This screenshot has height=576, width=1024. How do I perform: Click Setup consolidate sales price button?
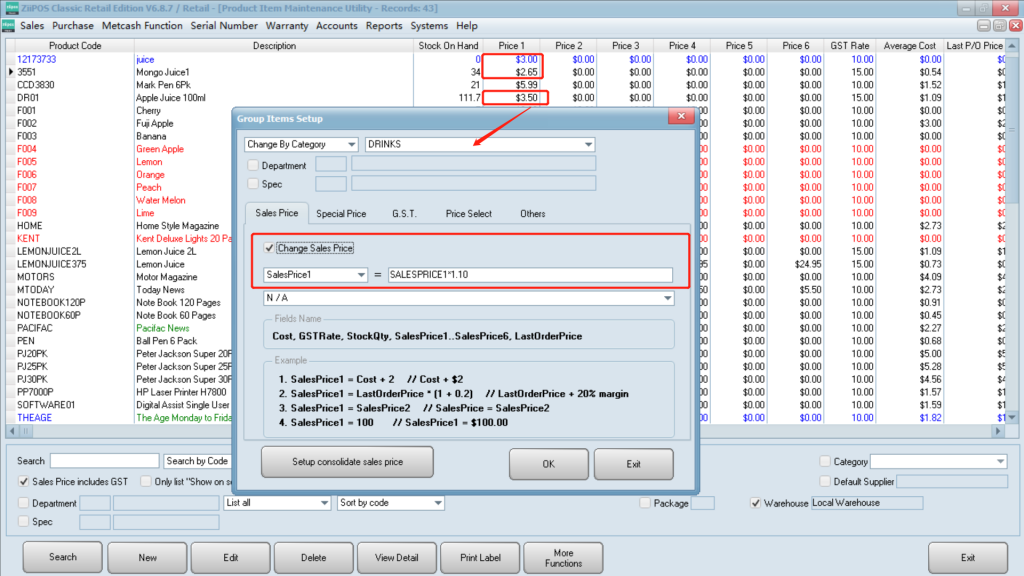point(346,462)
